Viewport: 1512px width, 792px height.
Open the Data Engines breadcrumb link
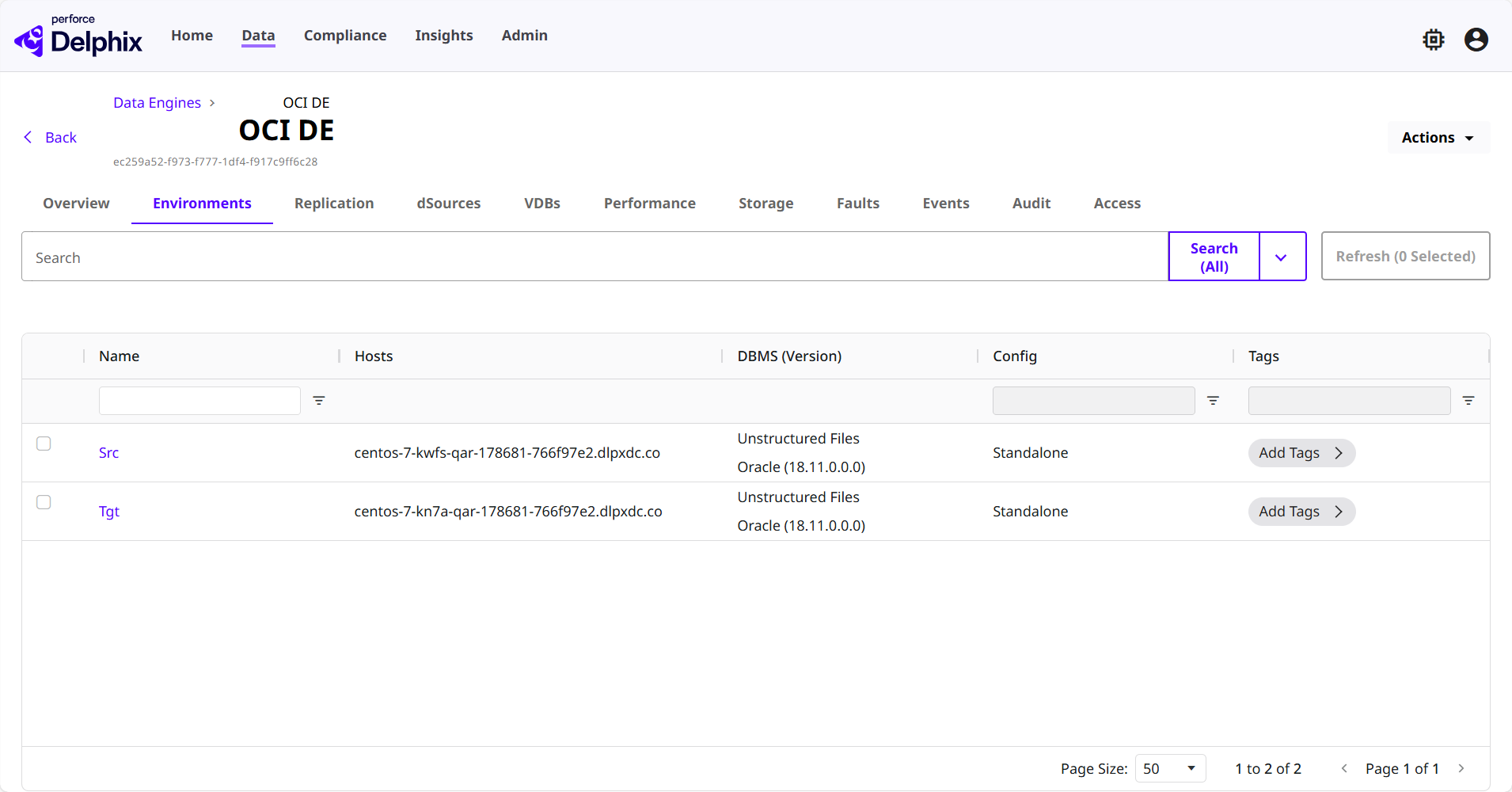pos(157,103)
